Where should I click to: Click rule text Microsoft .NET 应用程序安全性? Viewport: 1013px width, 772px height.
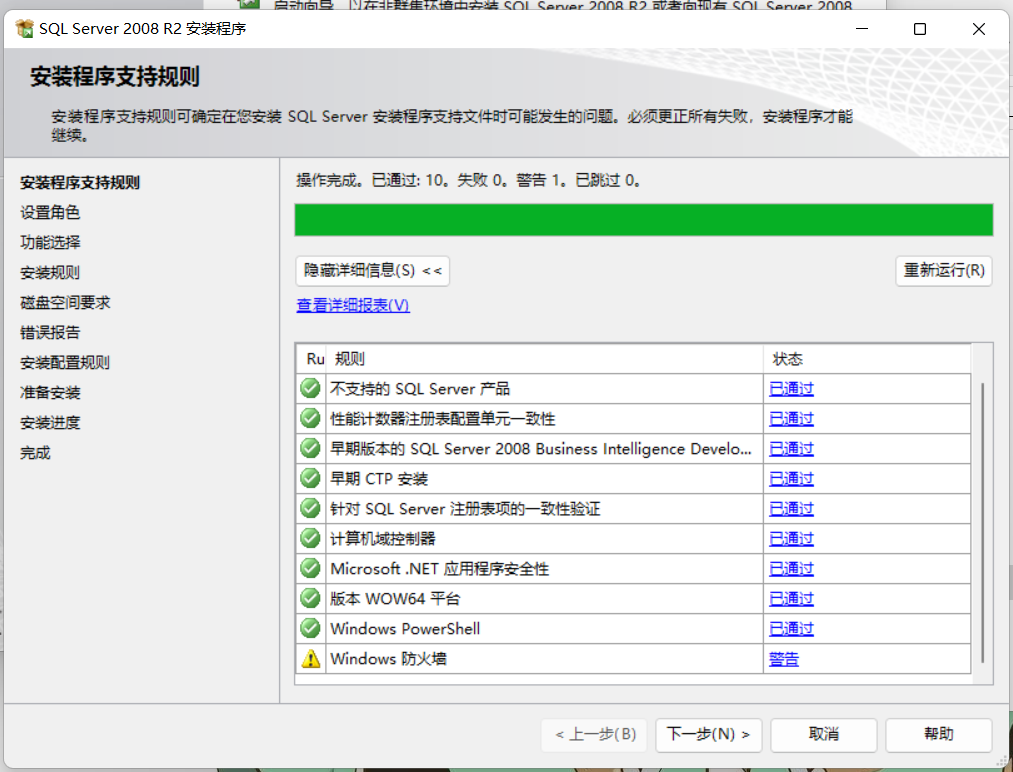(439, 569)
